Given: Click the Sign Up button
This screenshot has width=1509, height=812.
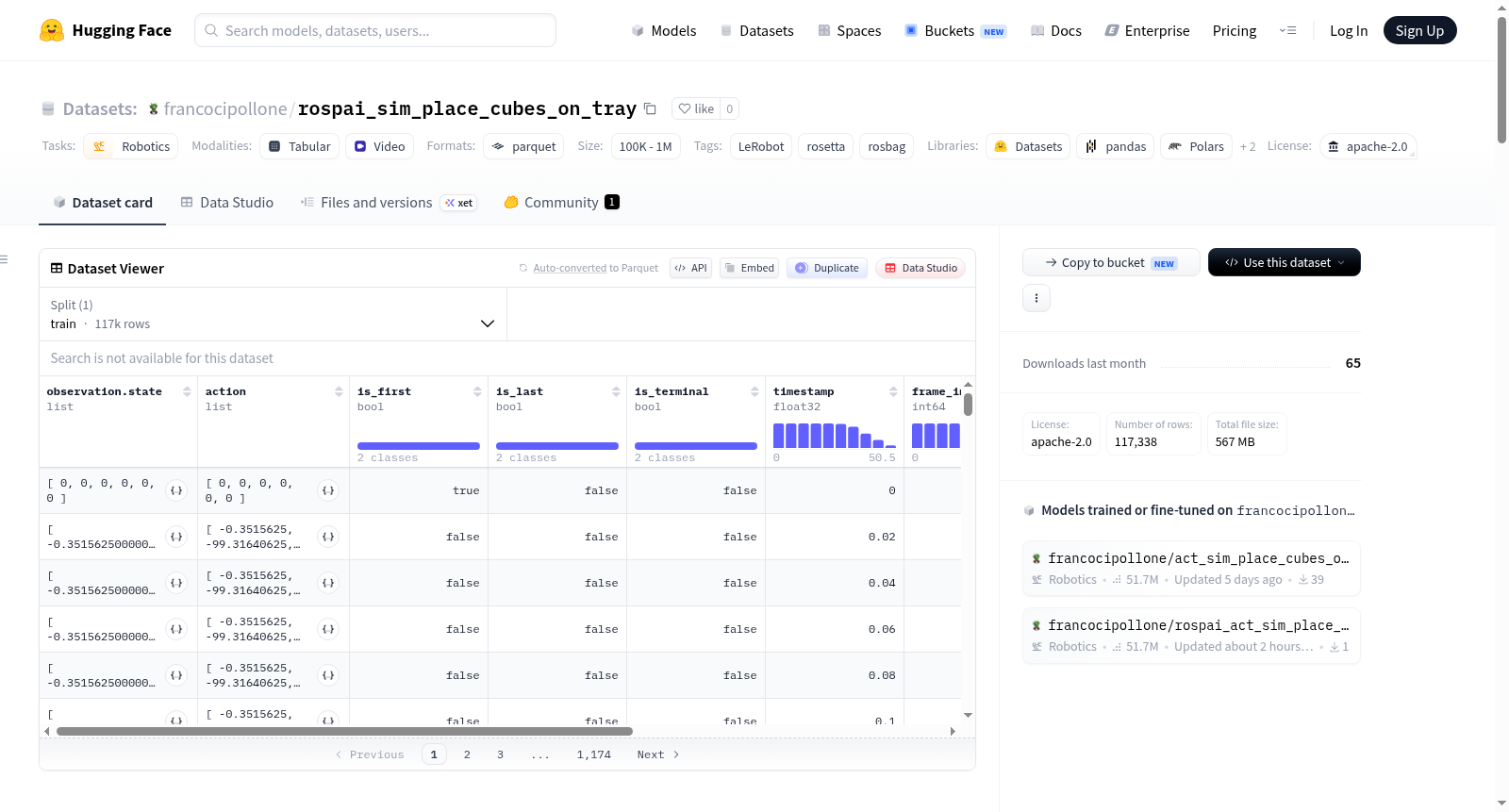Looking at the screenshot, I should click(1419, 31).
